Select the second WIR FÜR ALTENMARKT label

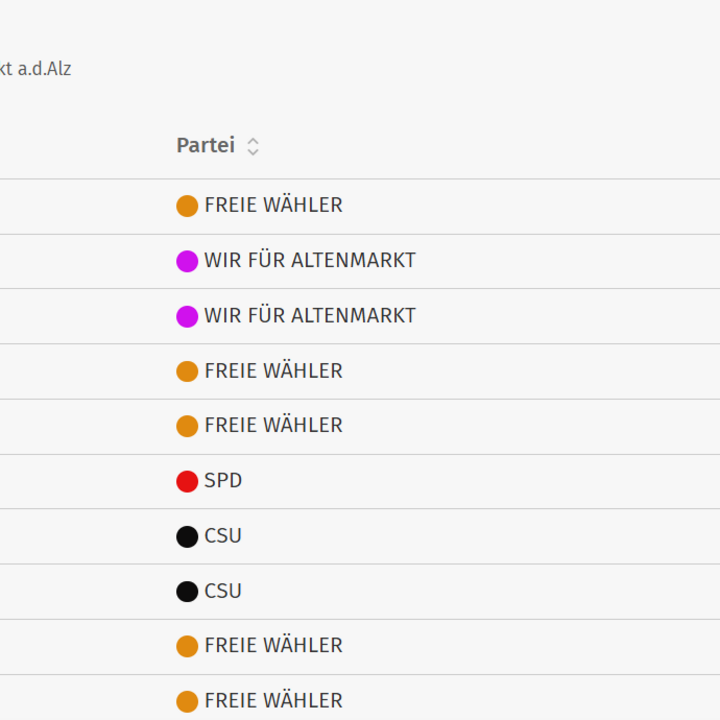point(310,315)
